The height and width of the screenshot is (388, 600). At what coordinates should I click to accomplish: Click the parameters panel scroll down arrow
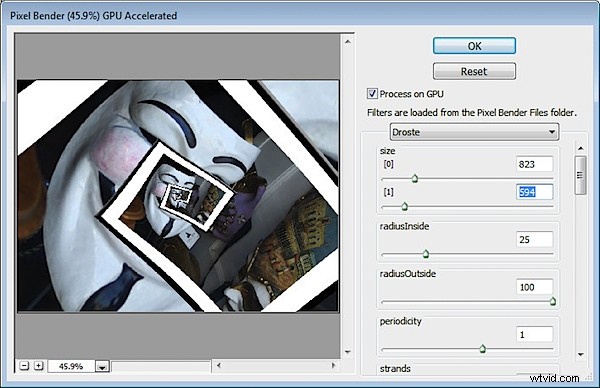(580, 354)
